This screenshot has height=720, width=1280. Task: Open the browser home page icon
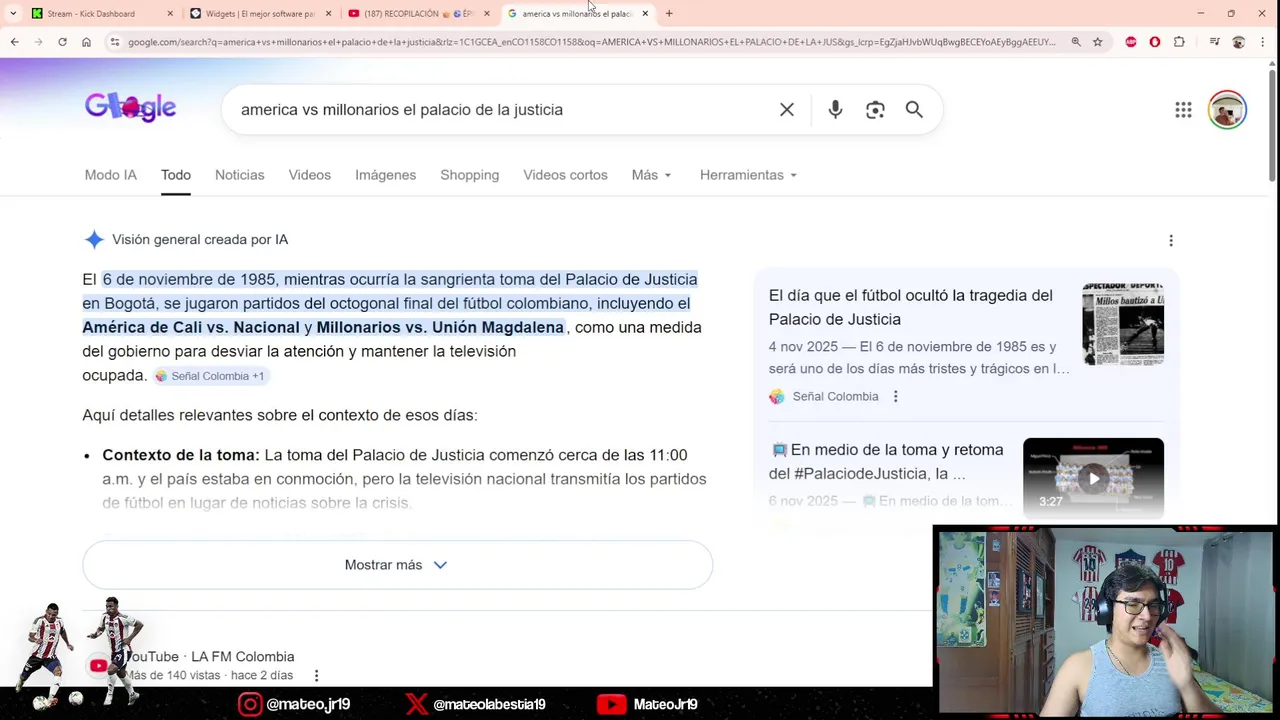86,42
